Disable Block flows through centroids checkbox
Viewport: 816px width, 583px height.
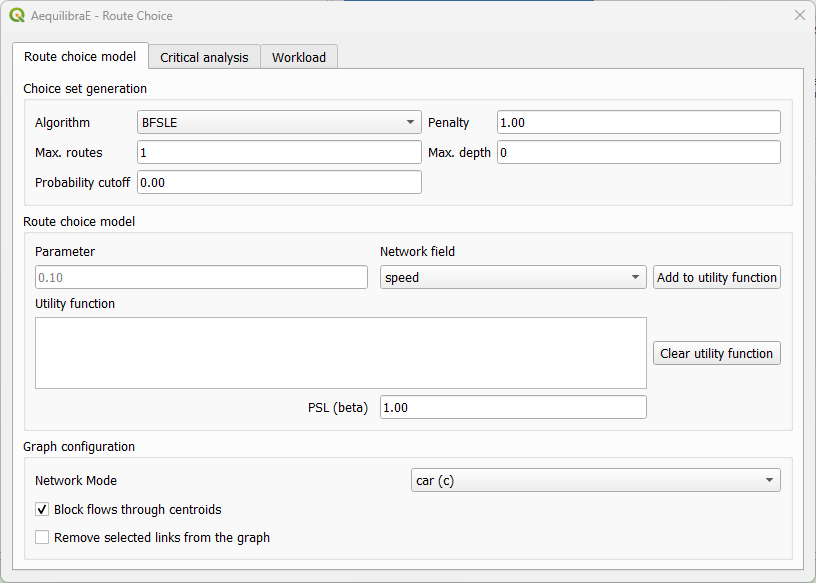pyautogui.click(x=42, y=509)
